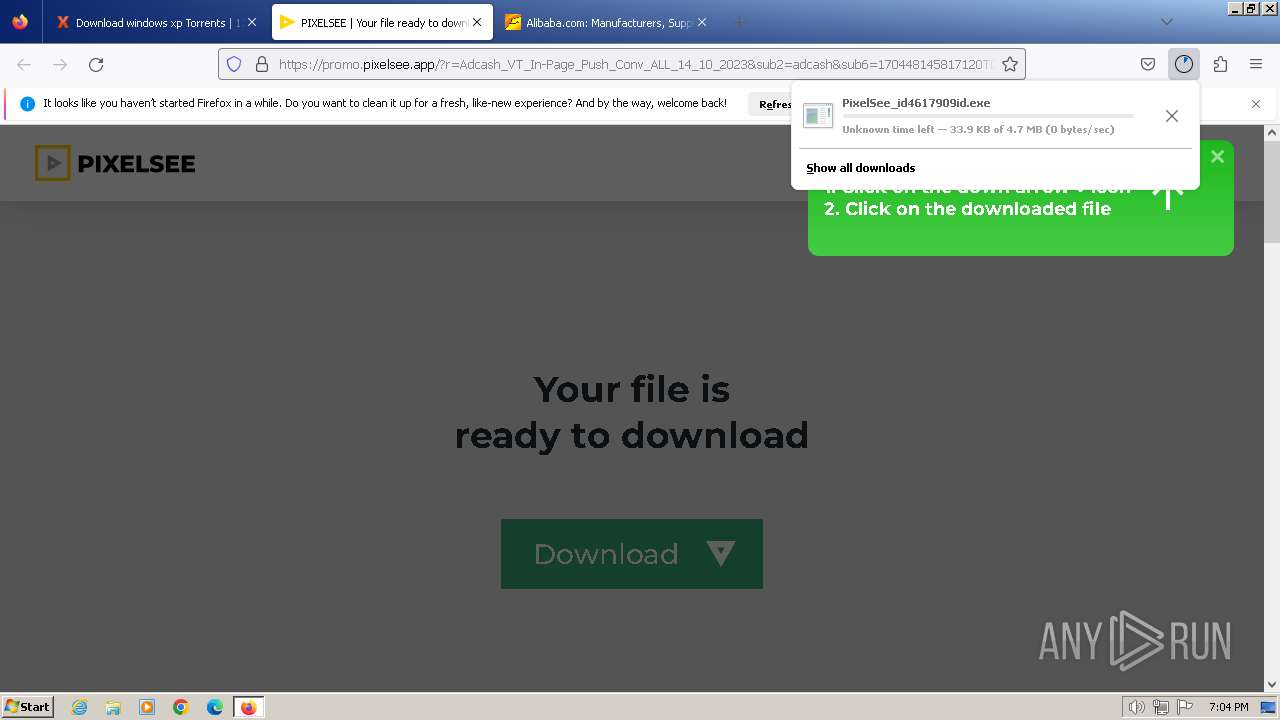The image size is (1280, 720).
Task: Open the extensions puzzle menu
Action: [1220, 64]
